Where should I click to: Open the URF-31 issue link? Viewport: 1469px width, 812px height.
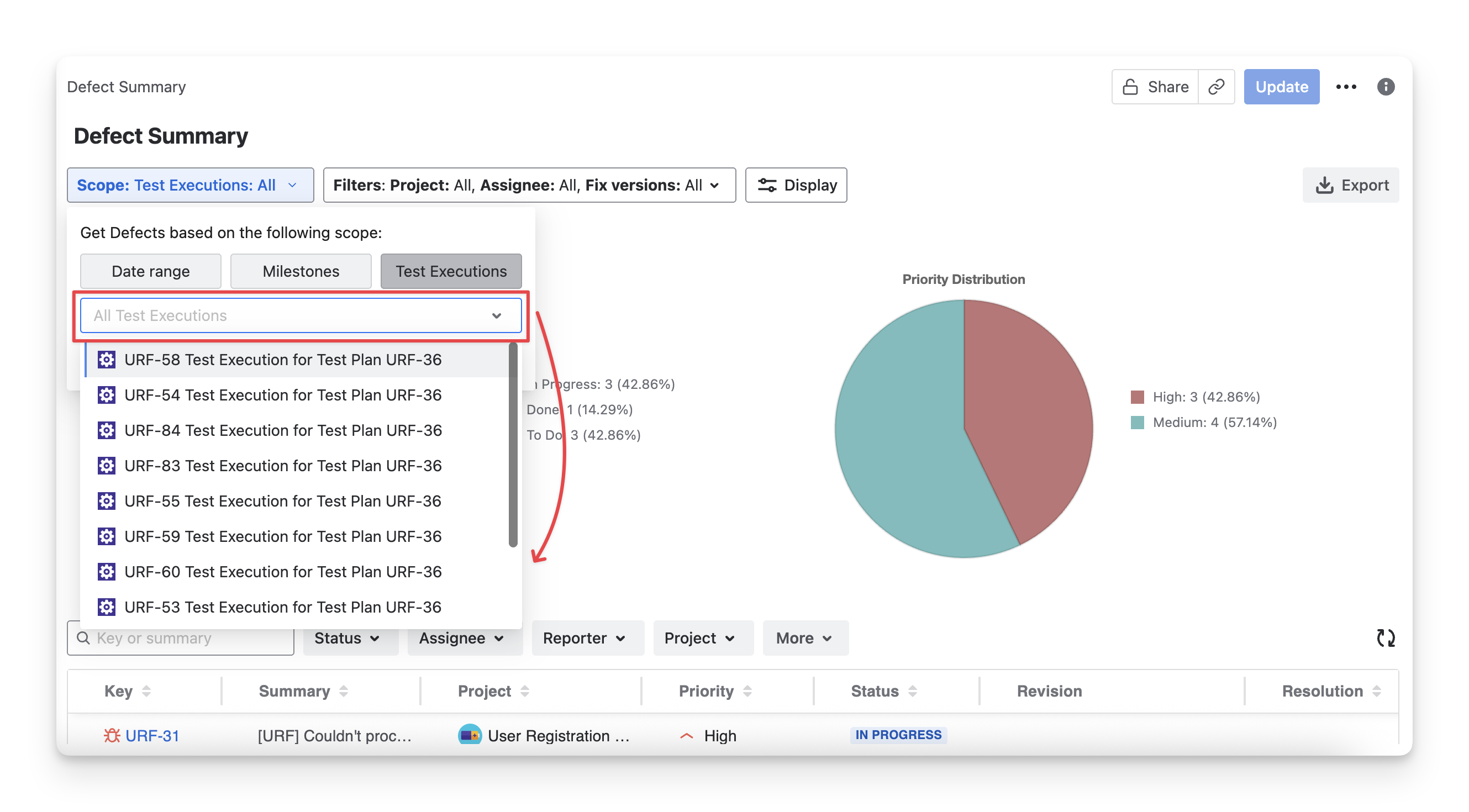[x=152, y=736]
